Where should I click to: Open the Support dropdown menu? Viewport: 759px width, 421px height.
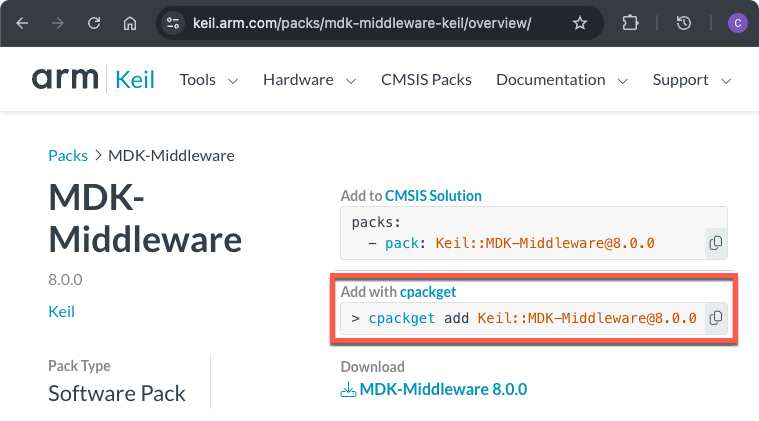point(692,80)
